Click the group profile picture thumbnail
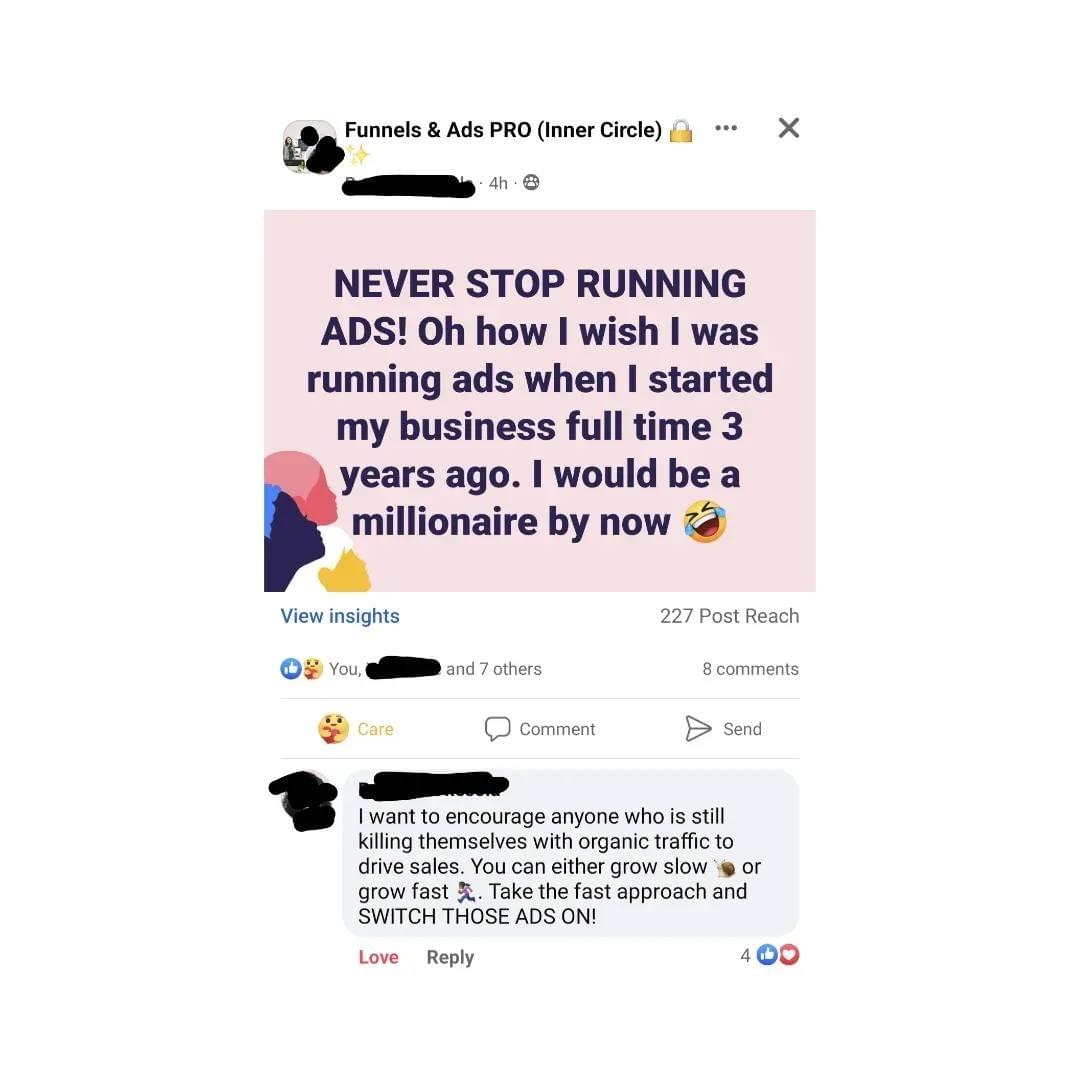This screenshot has height=1080, width=1080. [x=311, y=147]
